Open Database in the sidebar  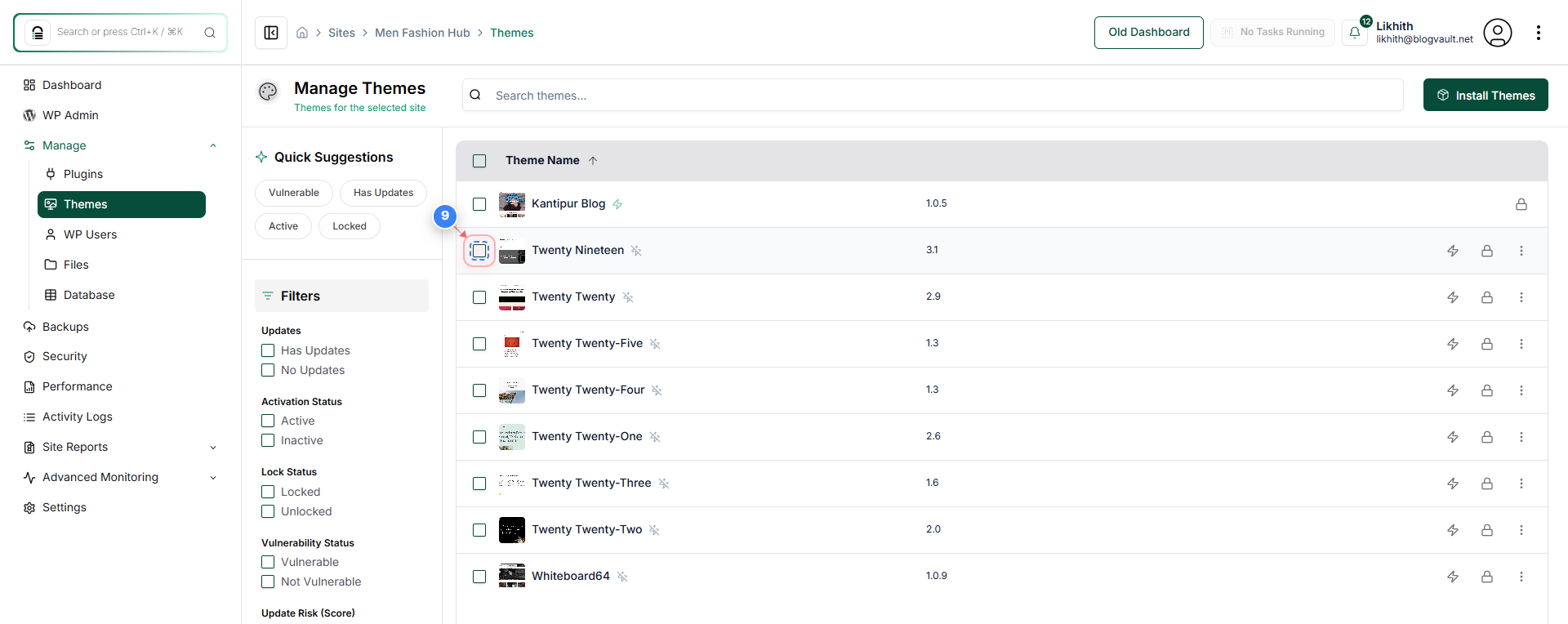[x=122, y=295]
